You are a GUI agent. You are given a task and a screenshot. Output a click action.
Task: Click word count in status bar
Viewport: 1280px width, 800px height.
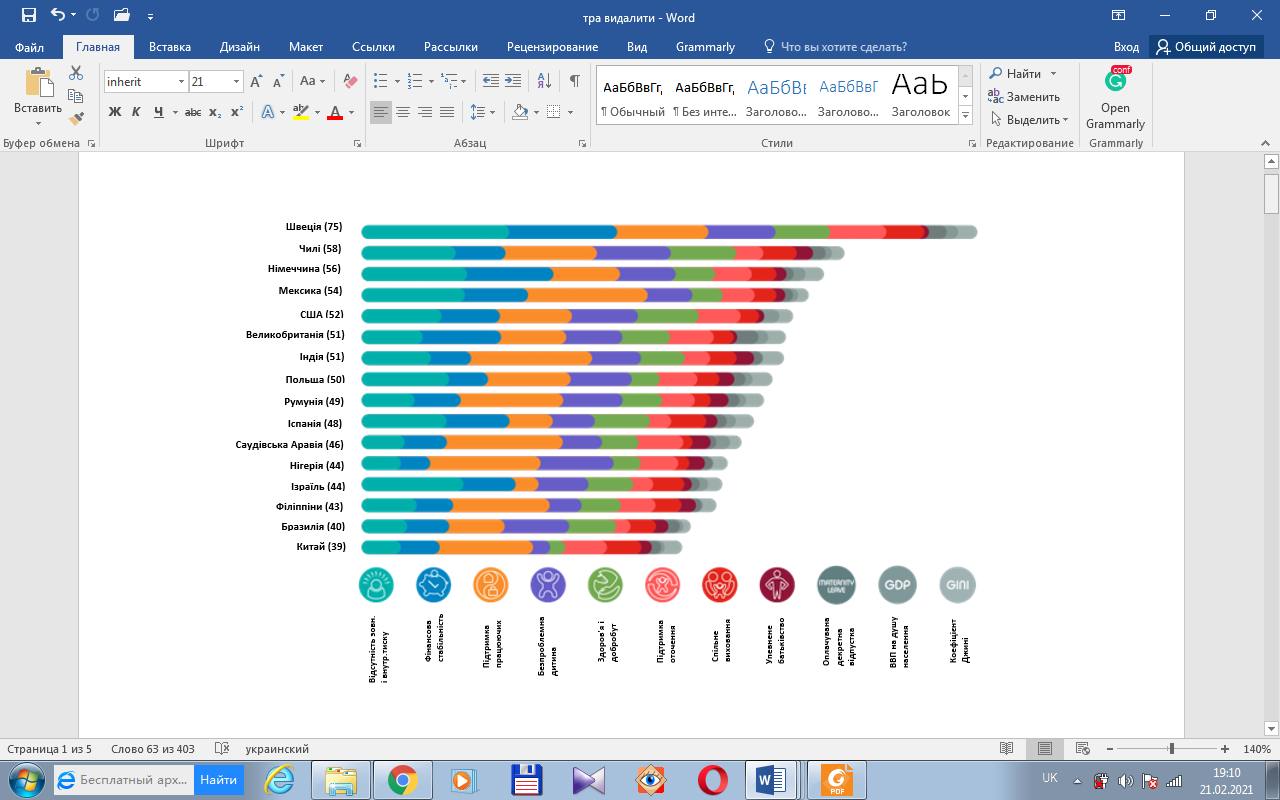tap(153, 749)
